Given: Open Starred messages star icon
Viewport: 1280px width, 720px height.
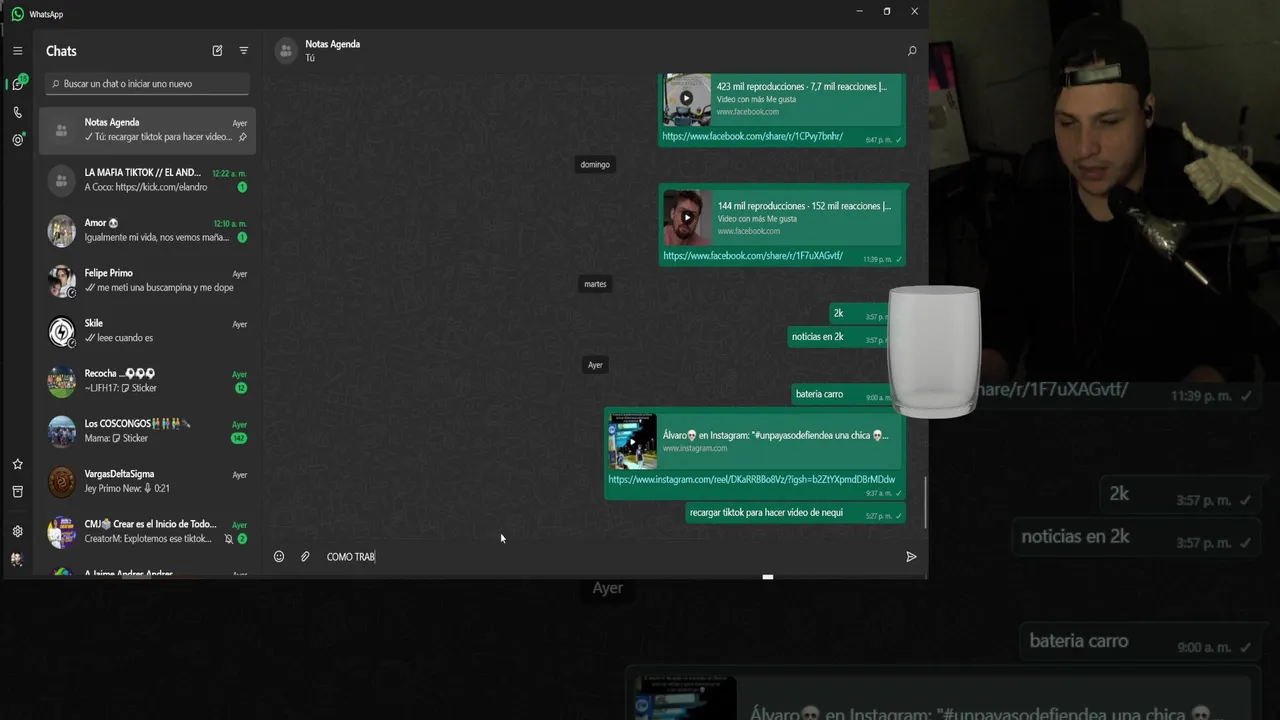Looking at the screenshot, I should 17,464.
